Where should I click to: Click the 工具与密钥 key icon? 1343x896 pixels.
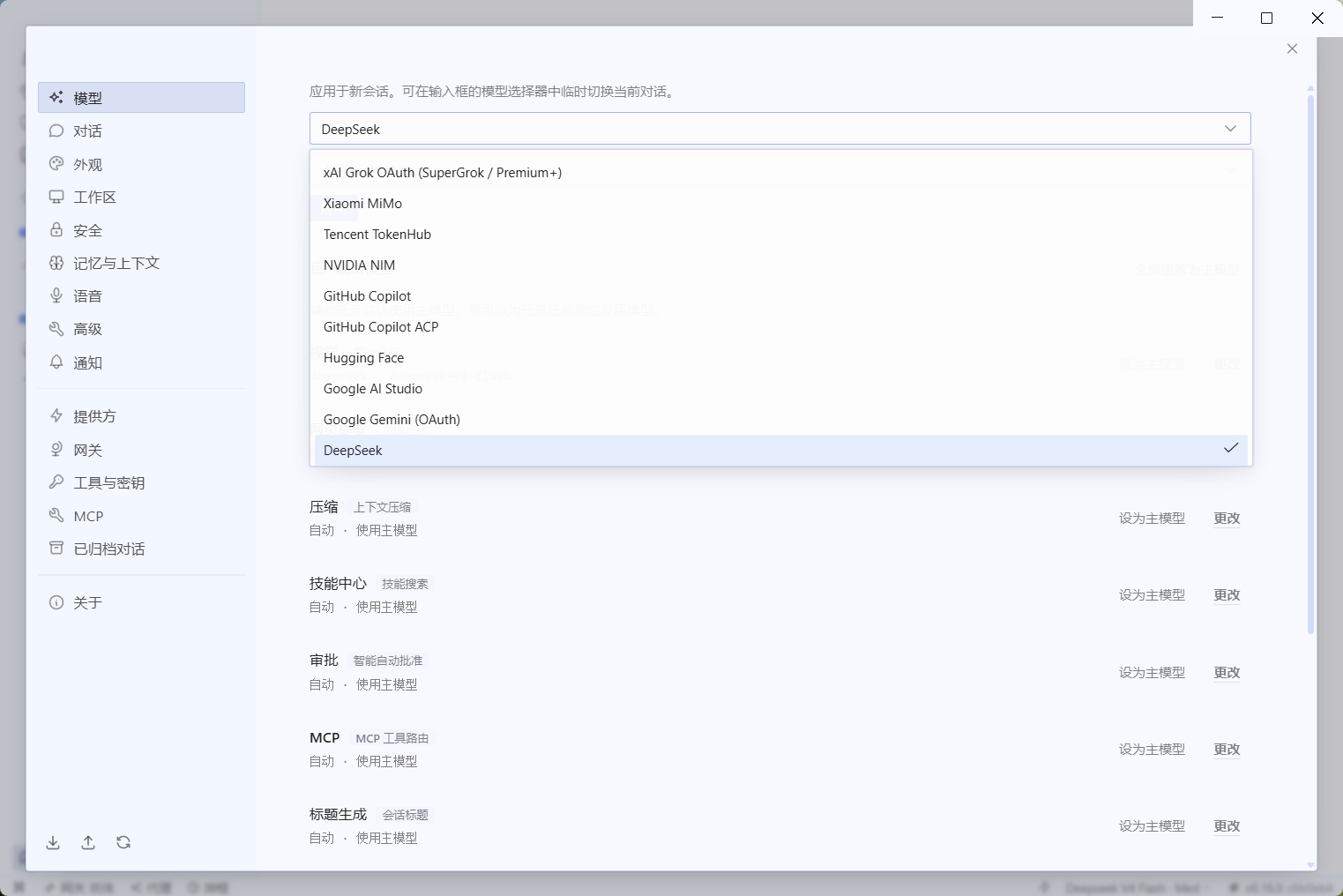pyautogui.click(x=56, y=482)
